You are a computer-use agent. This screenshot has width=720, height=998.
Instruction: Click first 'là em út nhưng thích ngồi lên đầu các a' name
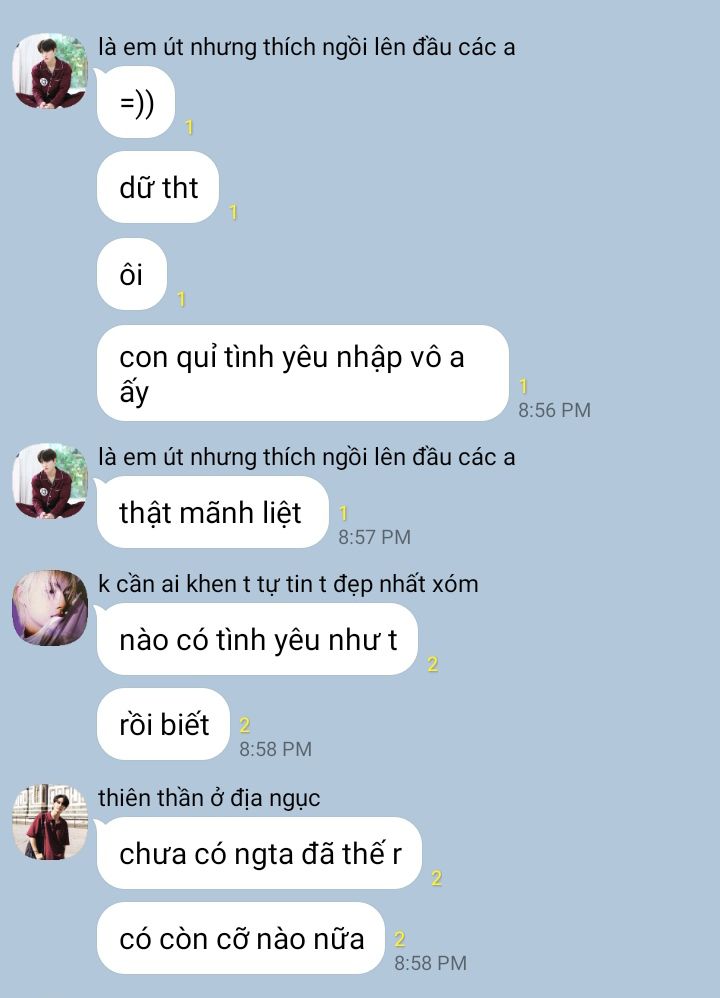[x=306, y=46]
